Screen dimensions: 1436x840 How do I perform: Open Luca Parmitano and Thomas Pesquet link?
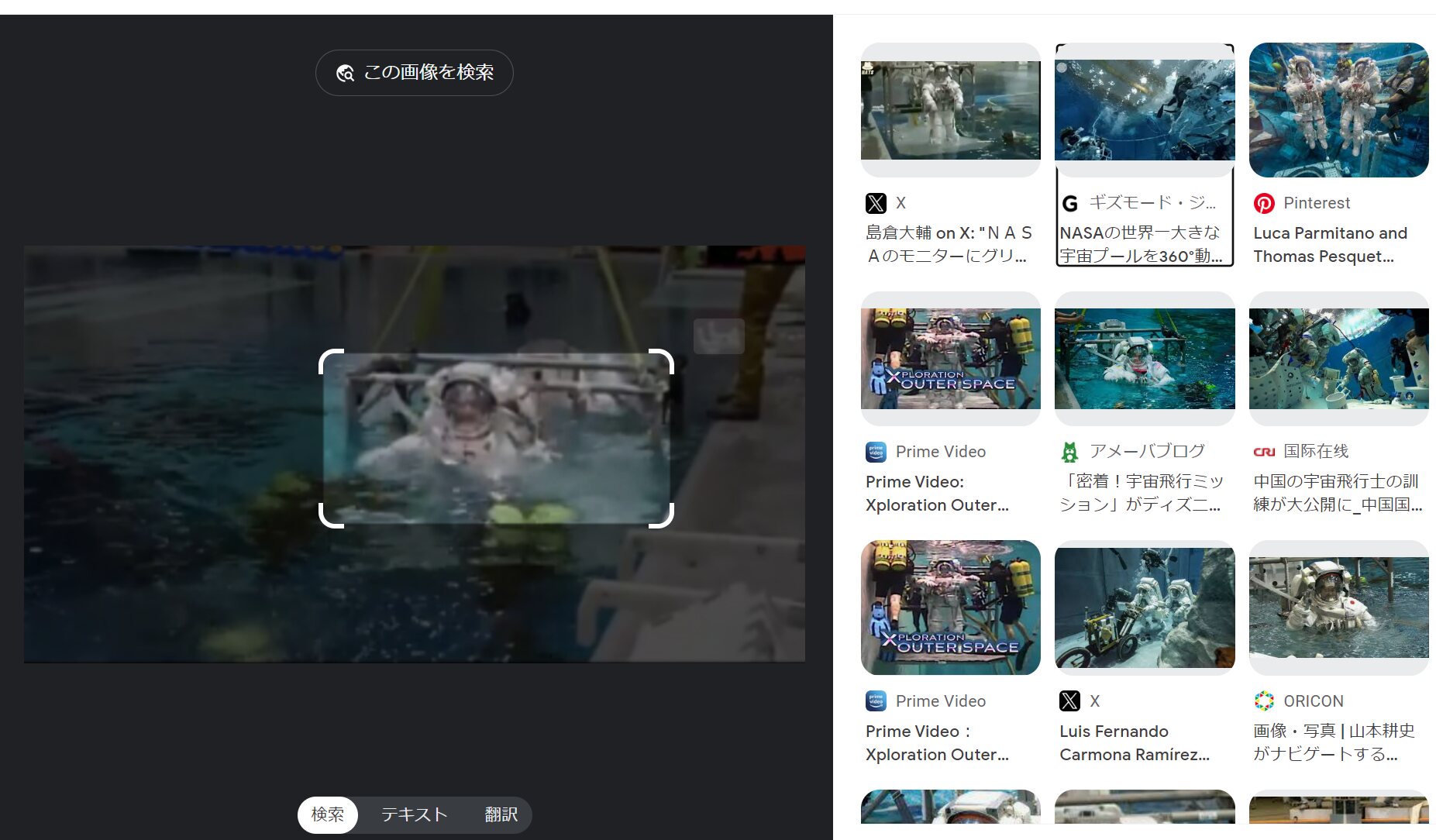(x=1330, y=244)
